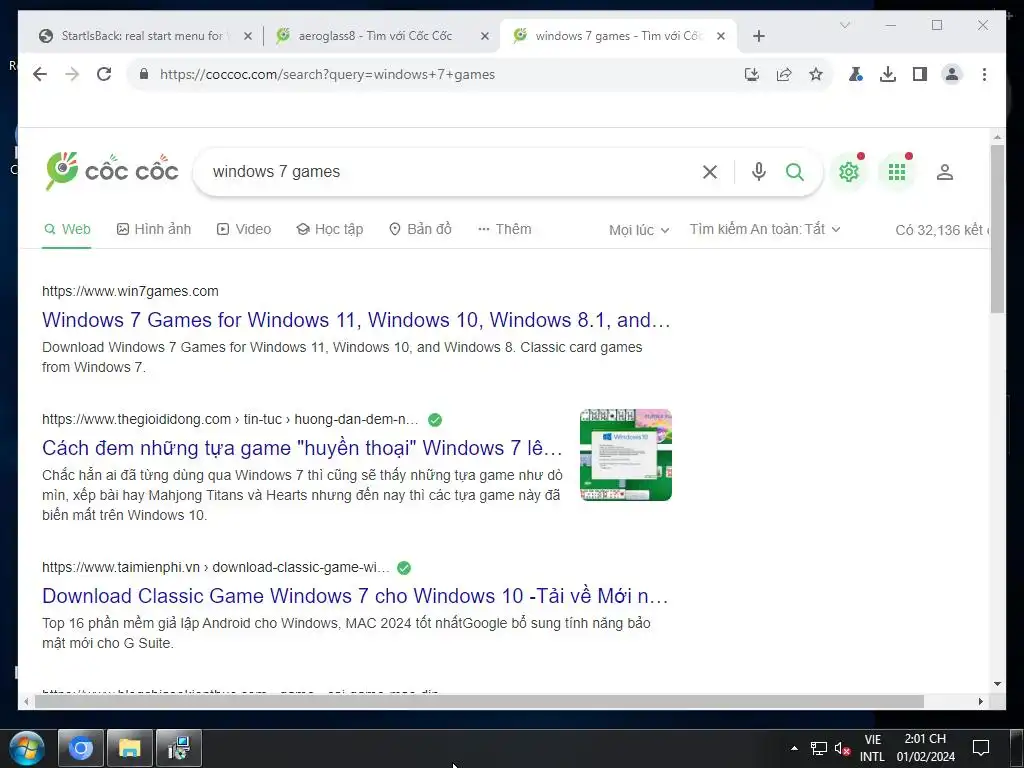The image size is (1024, 768).
Task: Open Cốc Cốc account sign-in icon
Action: (945, 172)
